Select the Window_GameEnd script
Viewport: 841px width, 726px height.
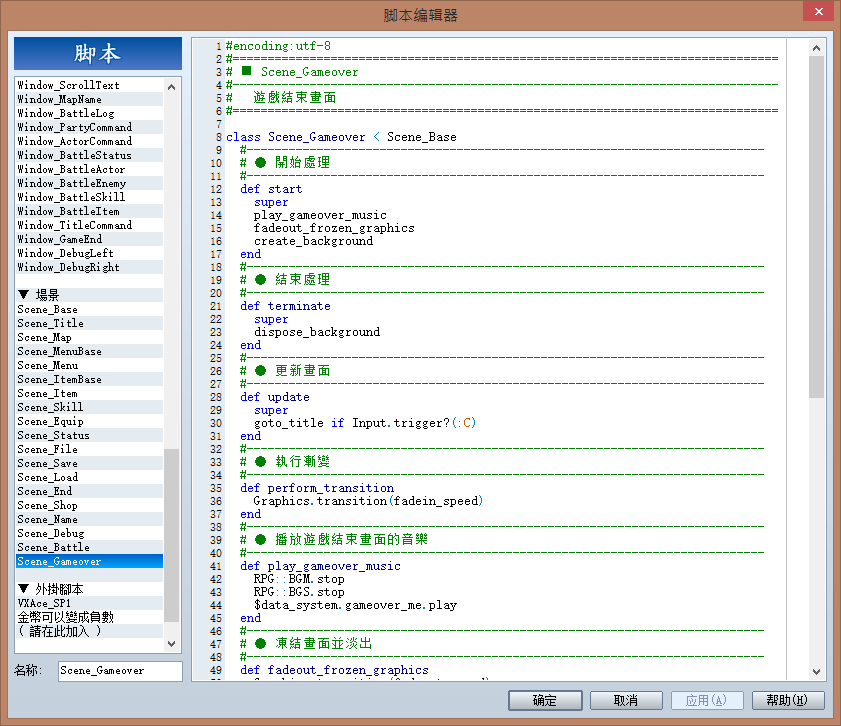pyautogui.click(x=90, y=239)
